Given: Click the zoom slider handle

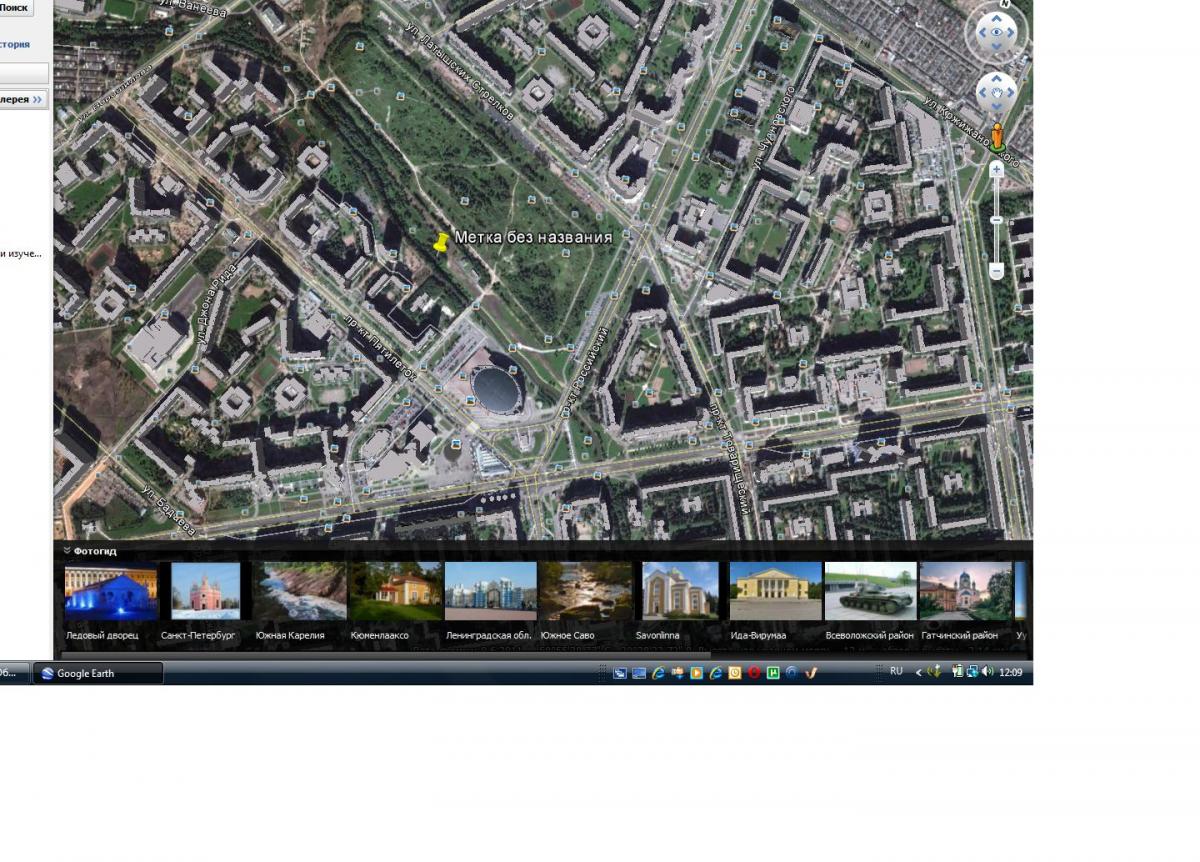Looking at the screenshot, I should pos(996,220).
